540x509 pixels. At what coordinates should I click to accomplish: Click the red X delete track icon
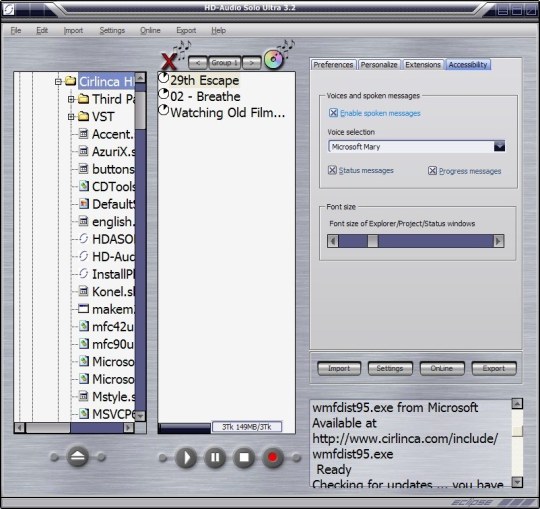coord(169,61)
